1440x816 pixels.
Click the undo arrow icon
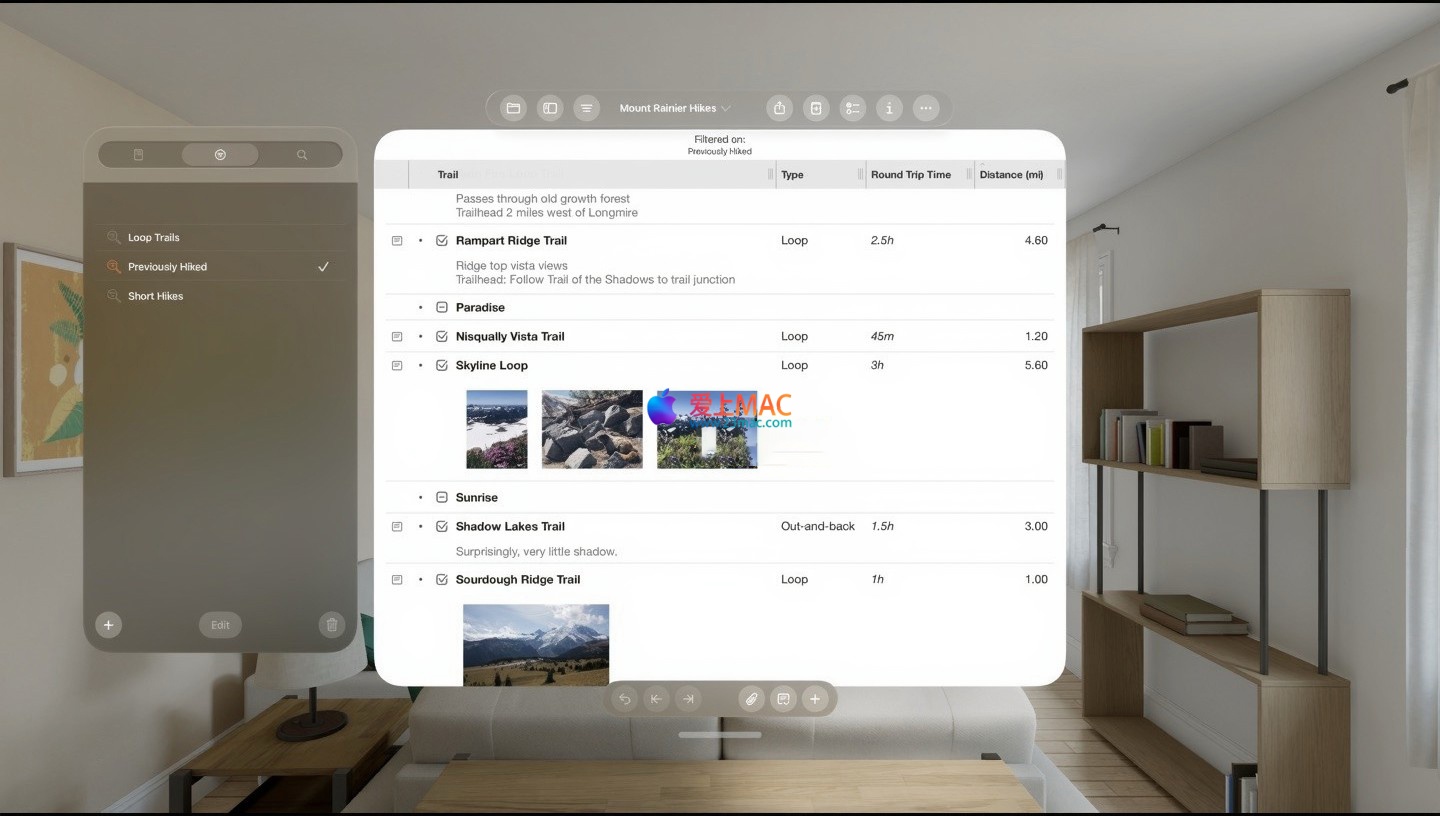tap(625, 699)
